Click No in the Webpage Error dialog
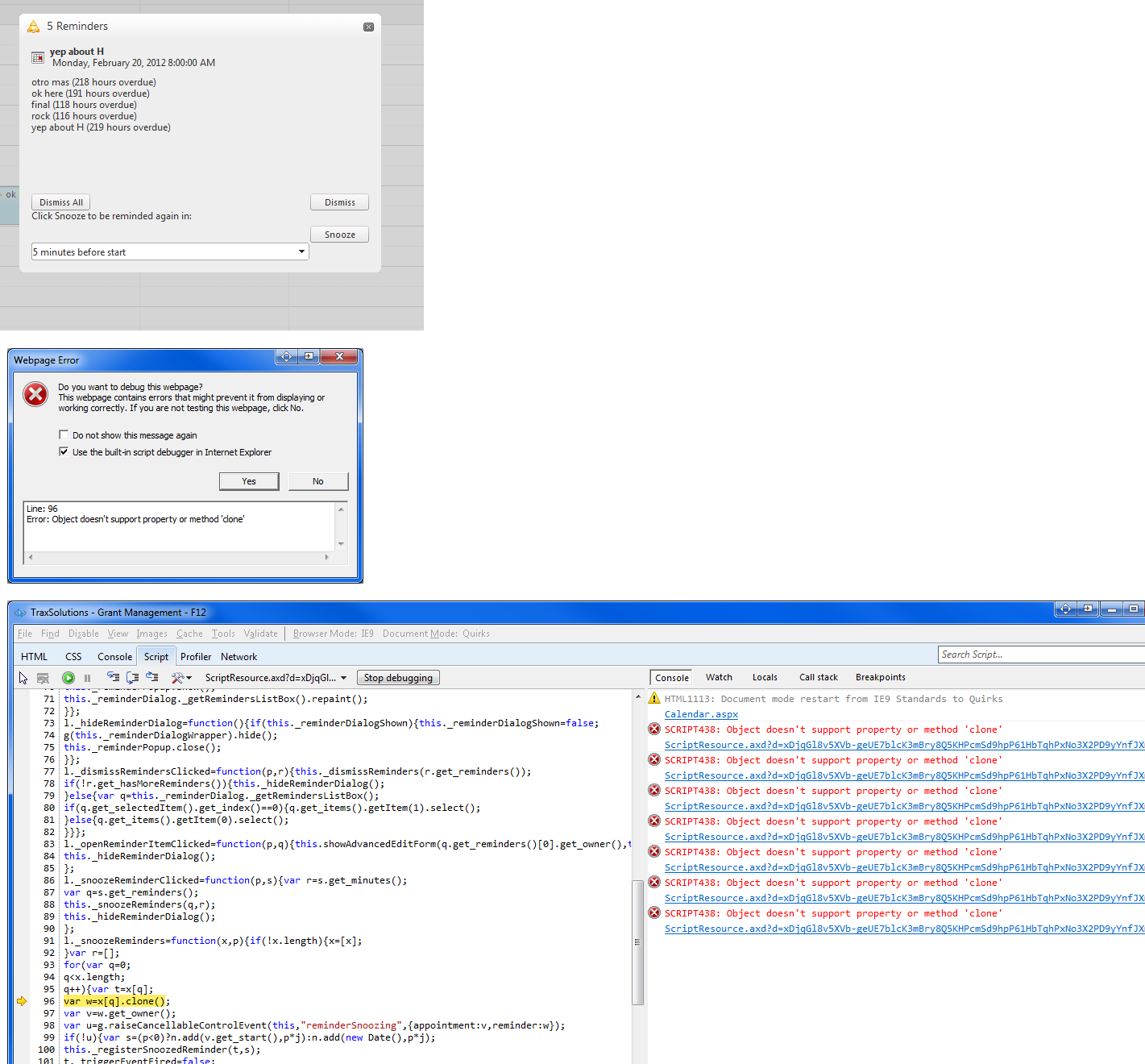Viewport: 1145px width, 1064px height. pyautogui.click(x=318, y=481)
